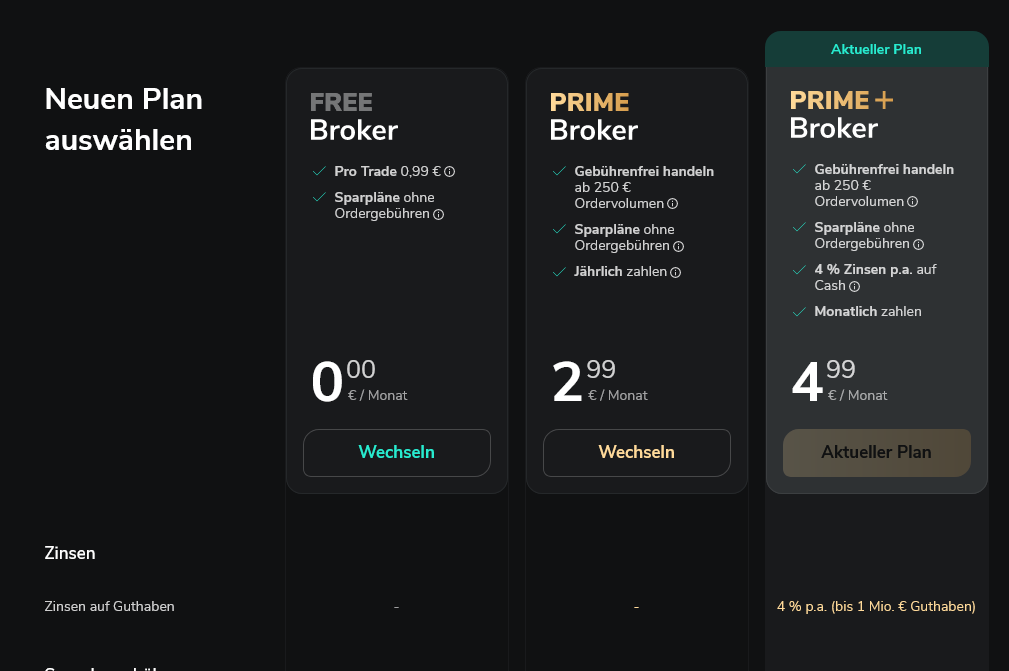Show info for PRIME Broker Sparpläne Ordergebühren
Viewport: 1009px width, 671px height.
coord(678,246)
